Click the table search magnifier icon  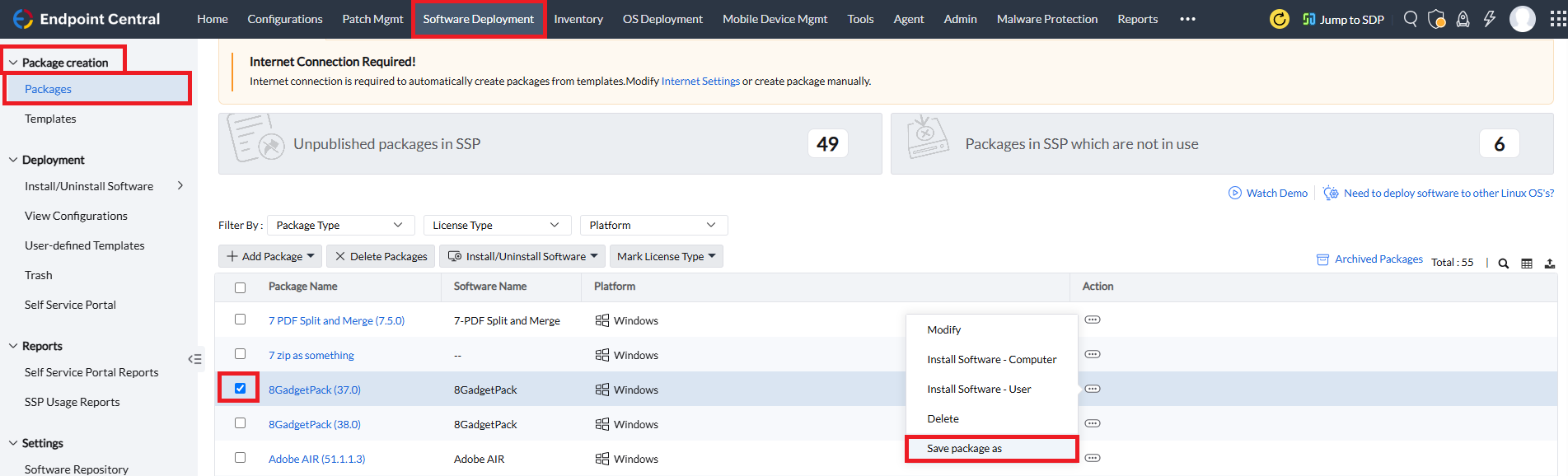tap(1503, 264)
